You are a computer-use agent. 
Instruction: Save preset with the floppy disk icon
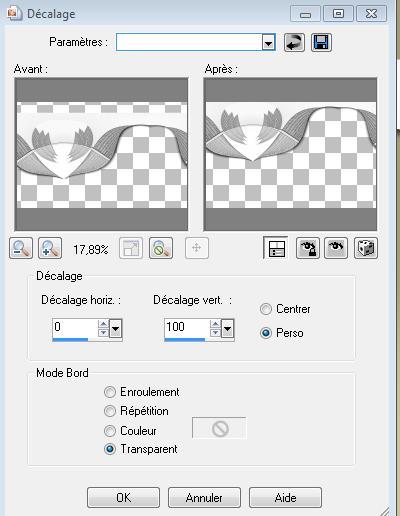pos(321,43)
